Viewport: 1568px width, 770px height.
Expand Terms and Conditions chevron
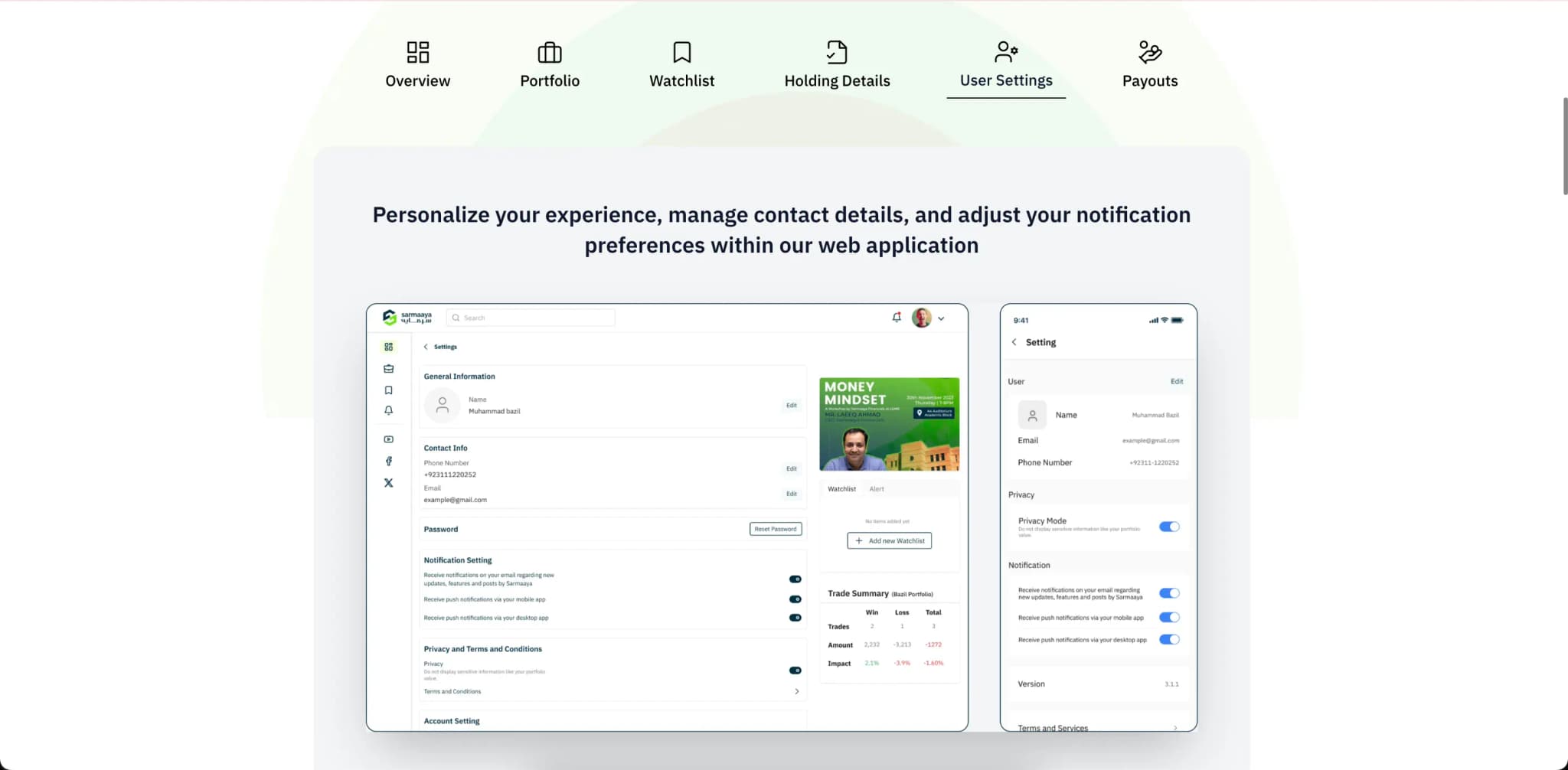tap(797, 691)
